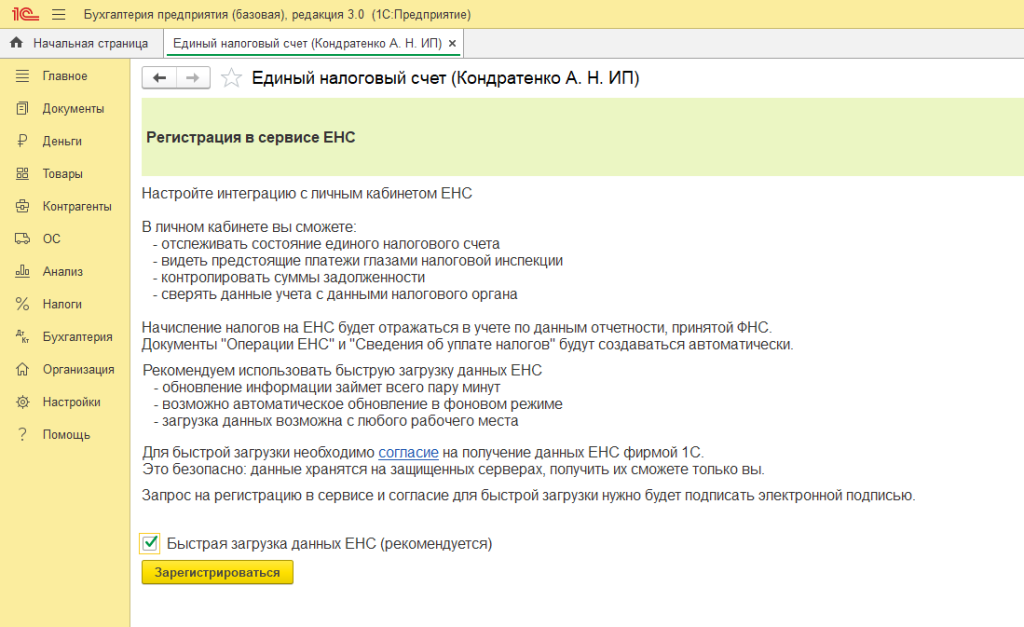
Task: Click line Рекомендуем использовать быструю загрузку данных ЕНС
Action: click(342, 371)
